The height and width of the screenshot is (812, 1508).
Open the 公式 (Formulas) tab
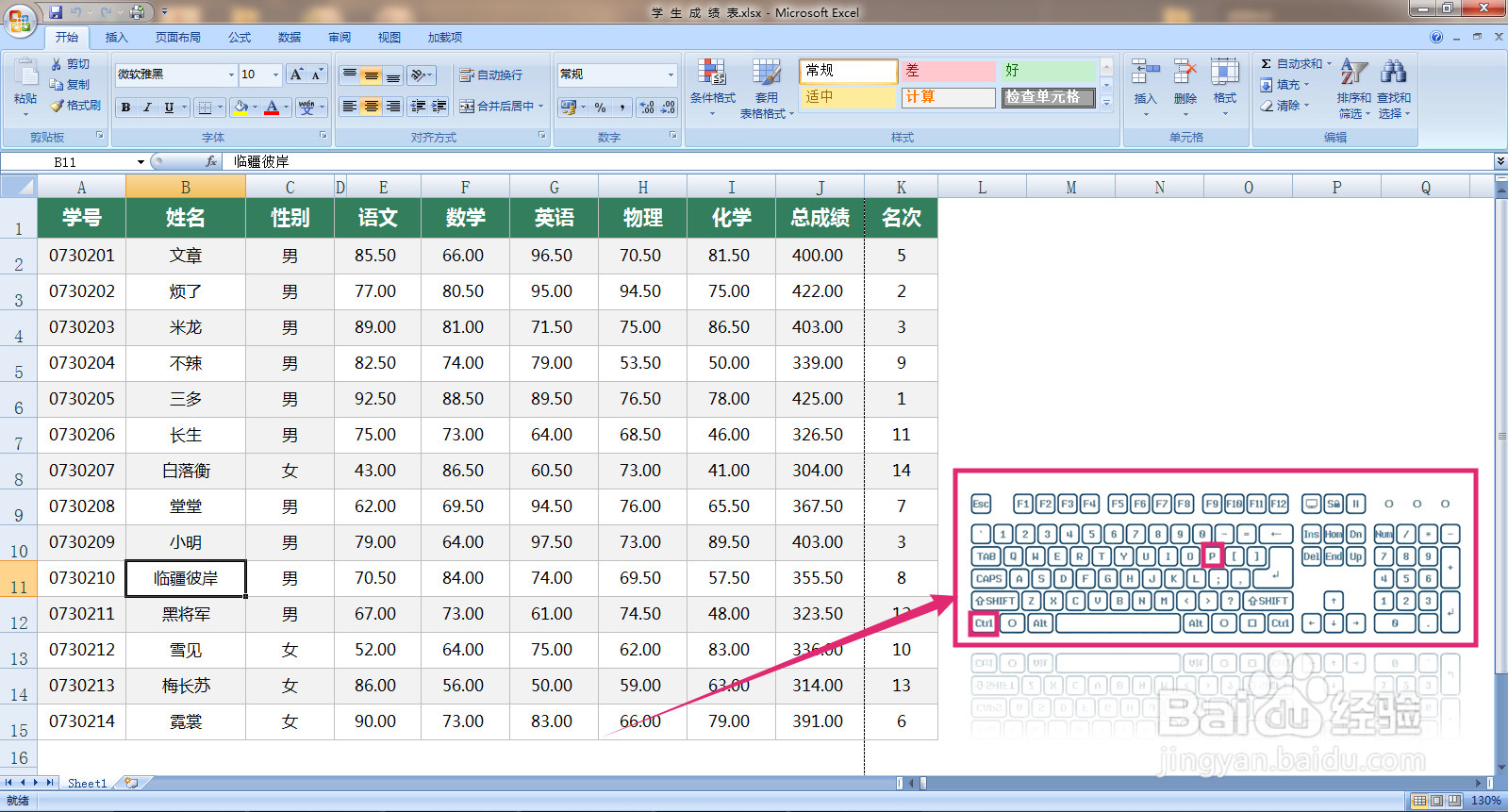point(240,37)
